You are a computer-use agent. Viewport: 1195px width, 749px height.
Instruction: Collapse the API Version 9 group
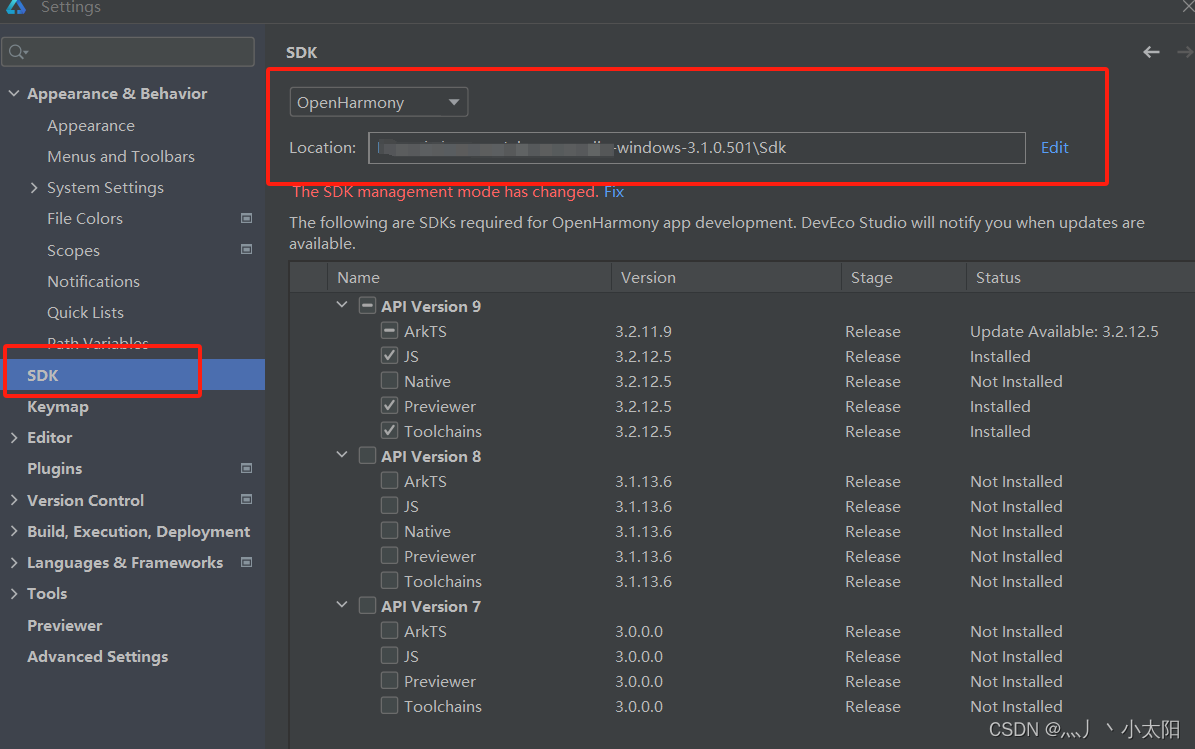click(x=342, y=305)
